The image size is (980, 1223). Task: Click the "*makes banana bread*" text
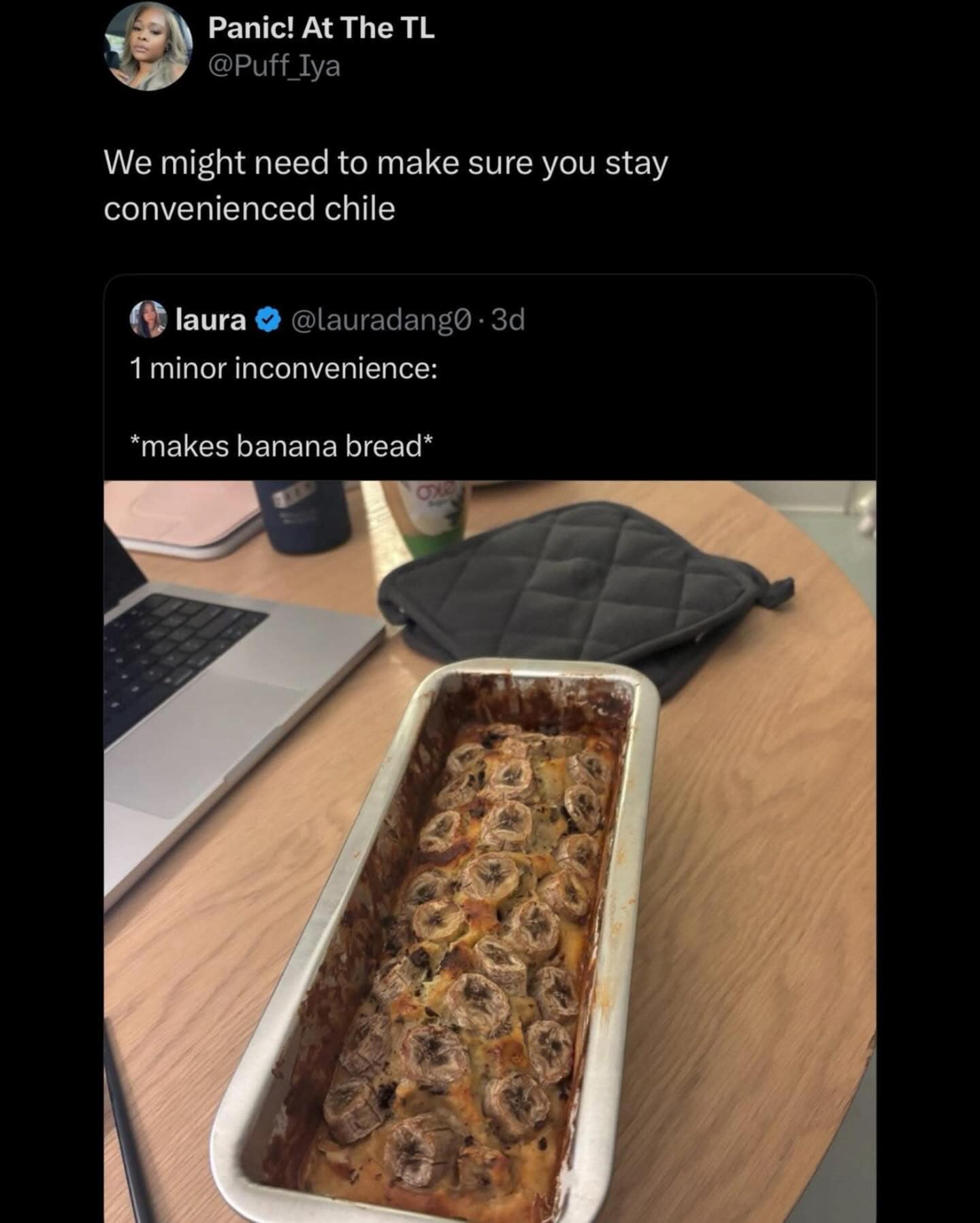[x=280, y=446]
